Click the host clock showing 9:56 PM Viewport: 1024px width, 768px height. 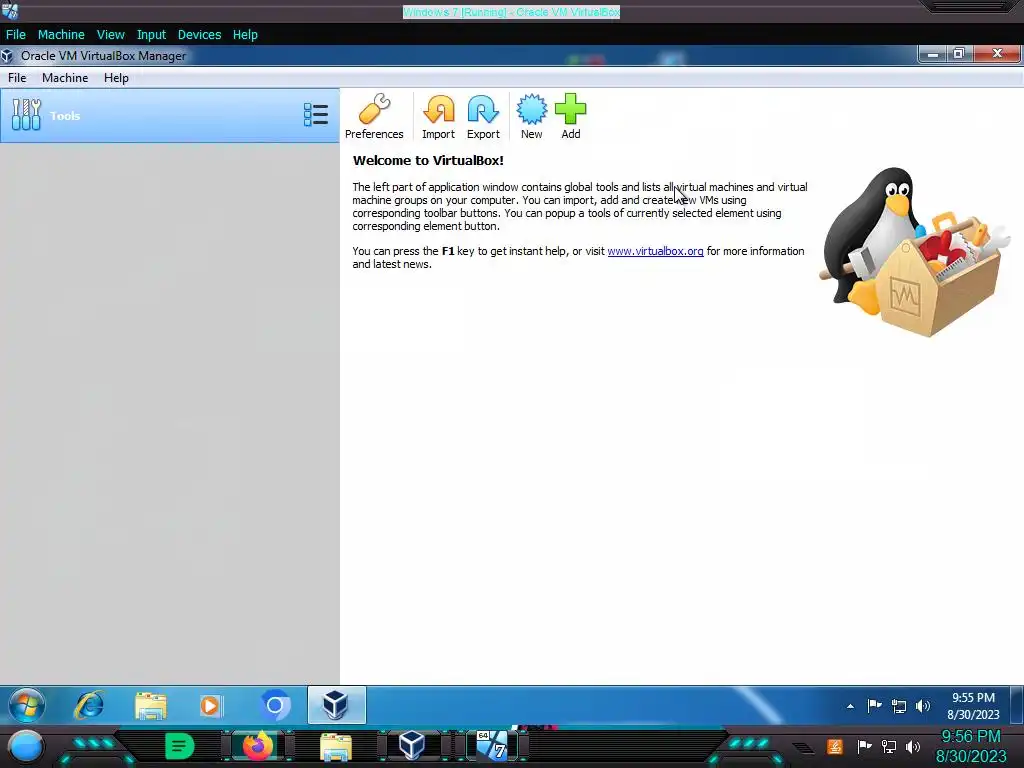click(971, 746)
